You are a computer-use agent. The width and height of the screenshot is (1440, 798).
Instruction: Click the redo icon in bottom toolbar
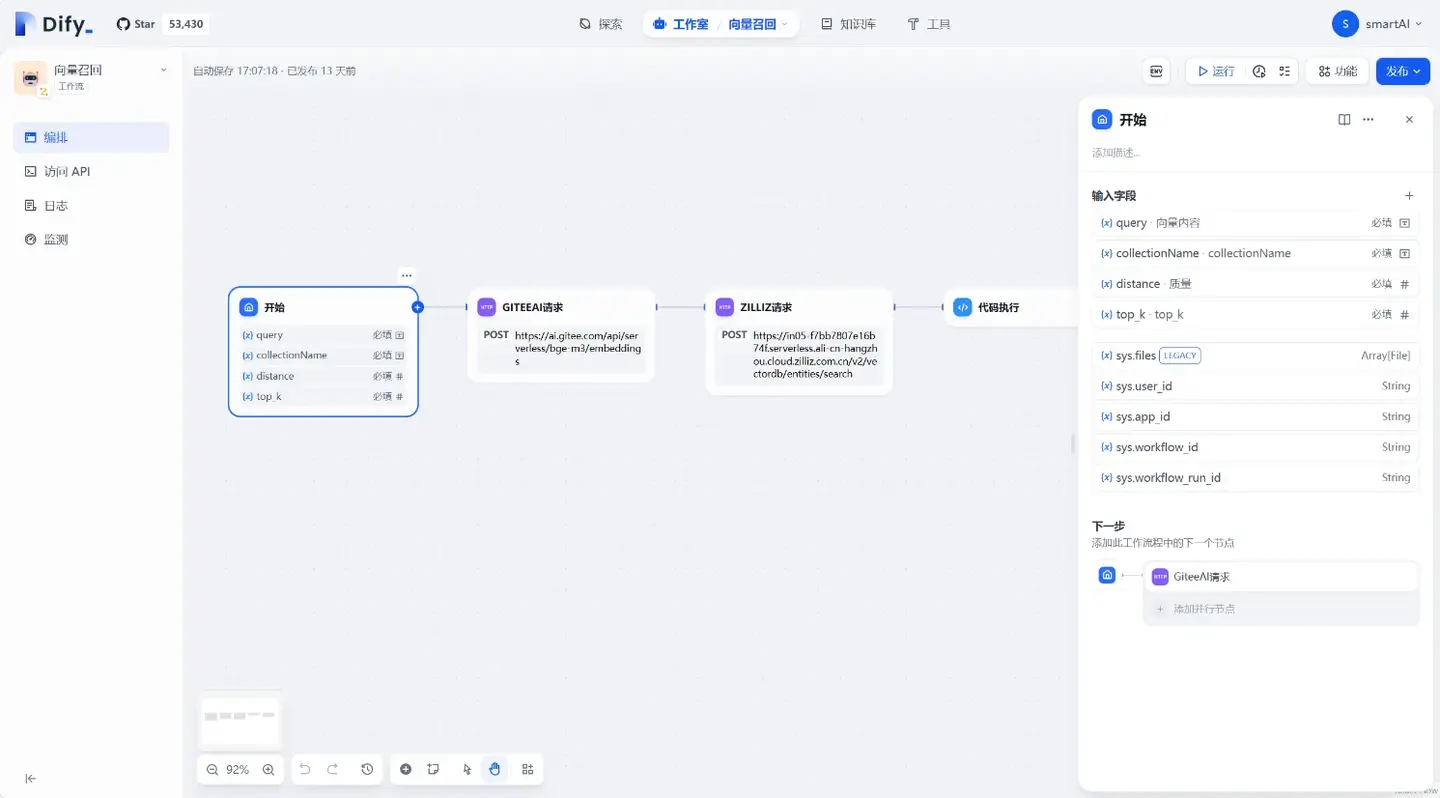[333, 769]
